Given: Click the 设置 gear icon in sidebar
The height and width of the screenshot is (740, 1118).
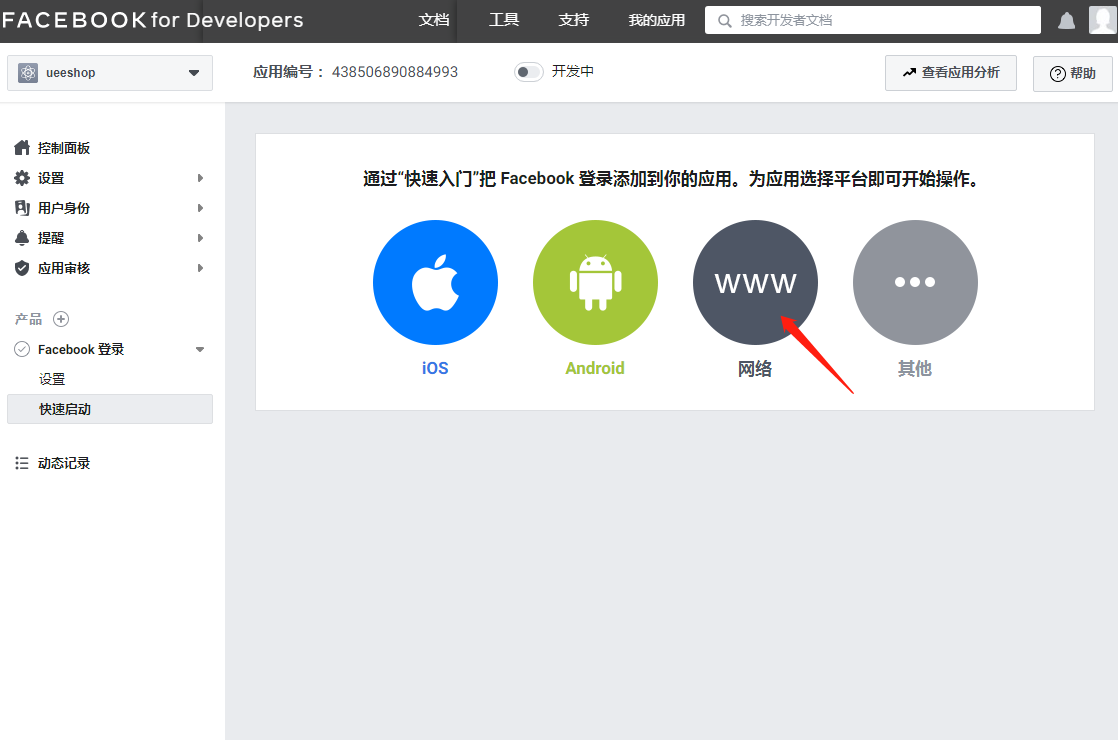Looking at the screenshot, I should point(22,178).
